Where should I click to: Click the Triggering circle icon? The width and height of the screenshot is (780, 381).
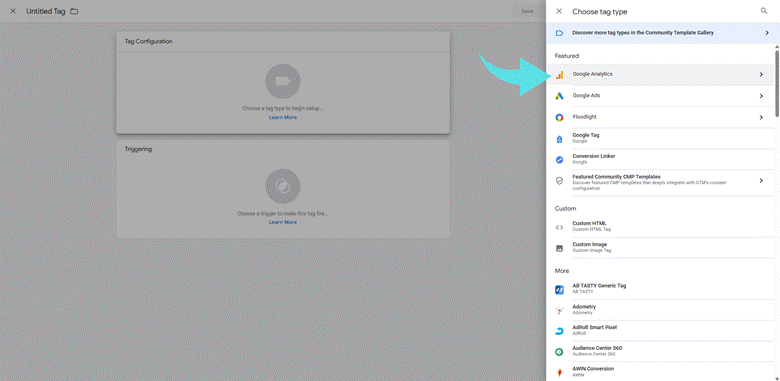pyautogui.click(x=283, y=186)
